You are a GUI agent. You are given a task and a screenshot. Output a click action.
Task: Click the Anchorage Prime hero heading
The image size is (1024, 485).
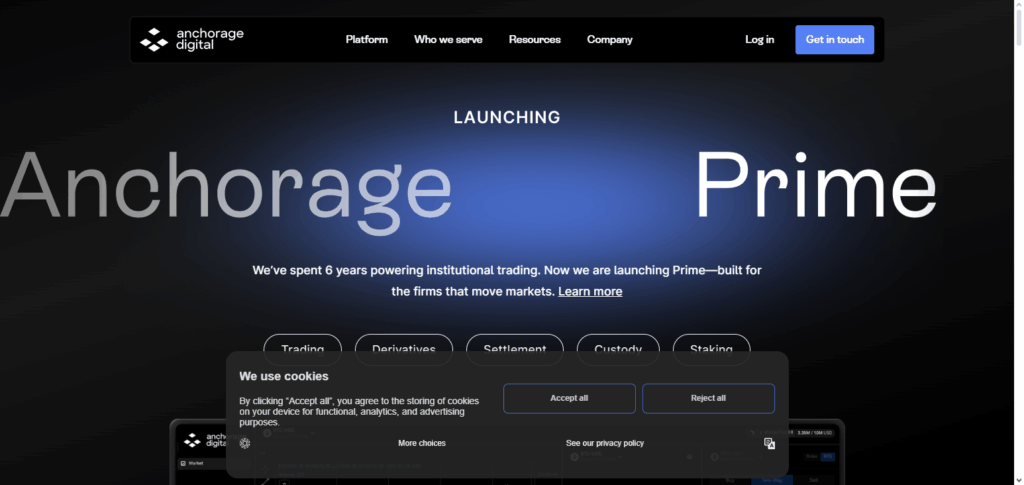coord(470,184)
